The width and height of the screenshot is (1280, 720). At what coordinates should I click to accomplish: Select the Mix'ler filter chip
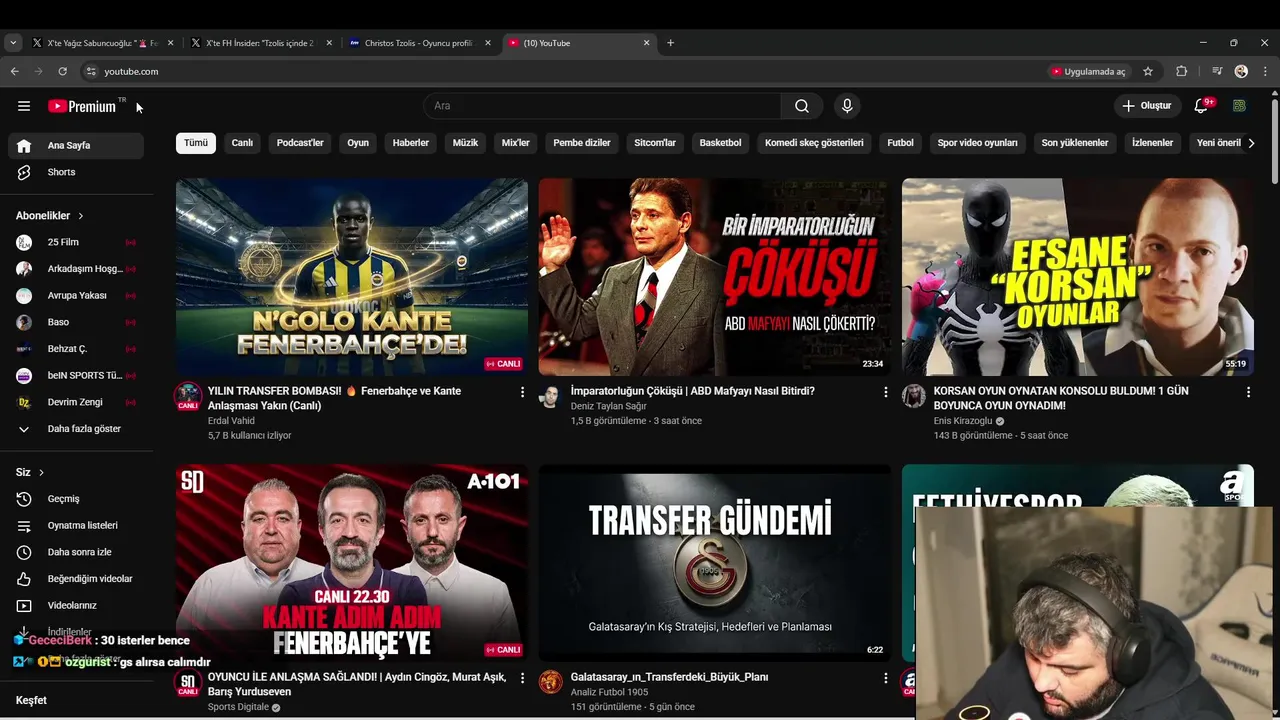coord(516,143)
